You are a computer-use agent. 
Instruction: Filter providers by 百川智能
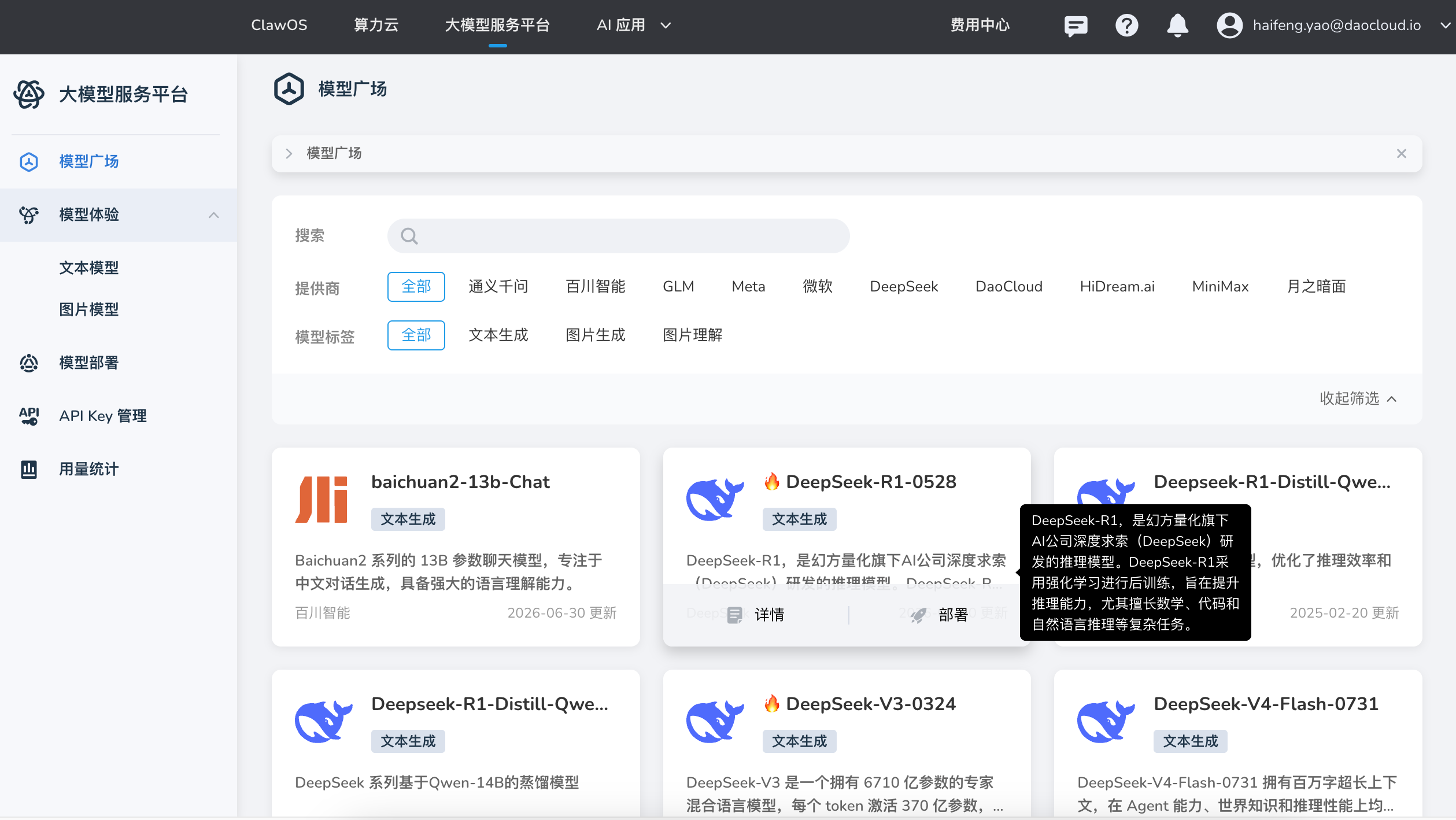[x=596, y=287]
